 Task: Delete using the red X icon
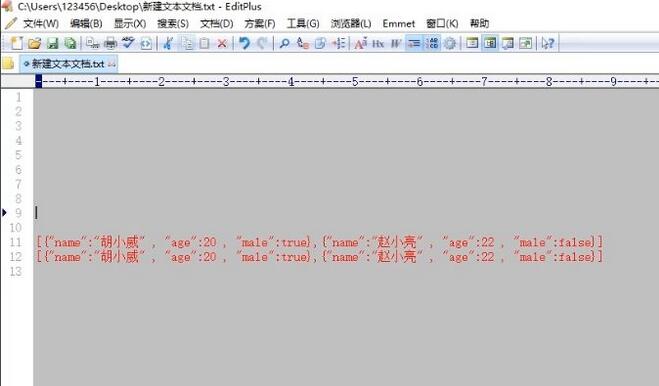(222, 43)
